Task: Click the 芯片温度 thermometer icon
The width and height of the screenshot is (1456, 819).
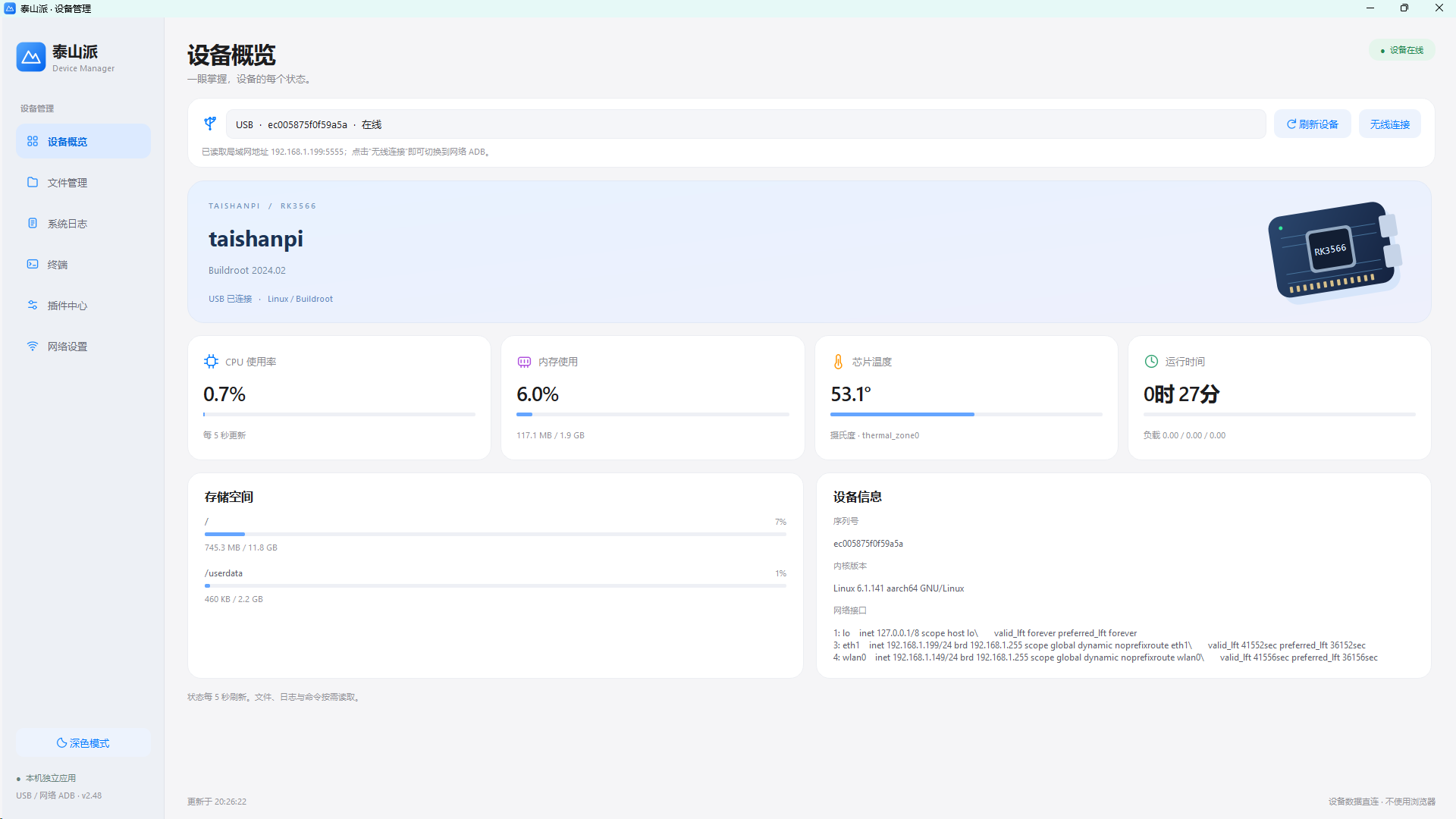Action: 838,362
